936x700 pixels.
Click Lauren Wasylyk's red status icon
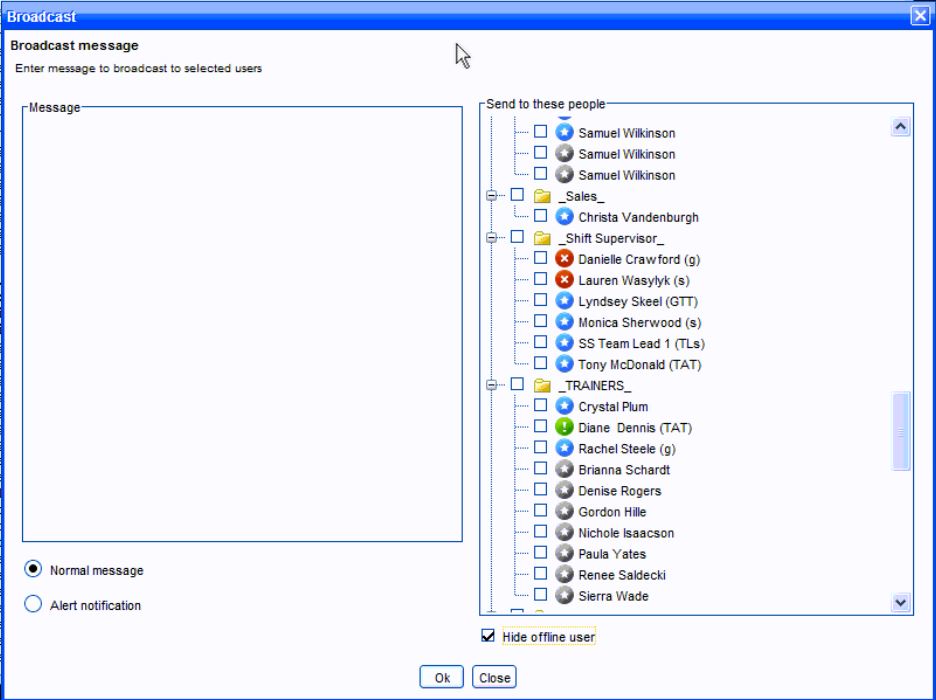pyautogui.click(x=564, y=280)
